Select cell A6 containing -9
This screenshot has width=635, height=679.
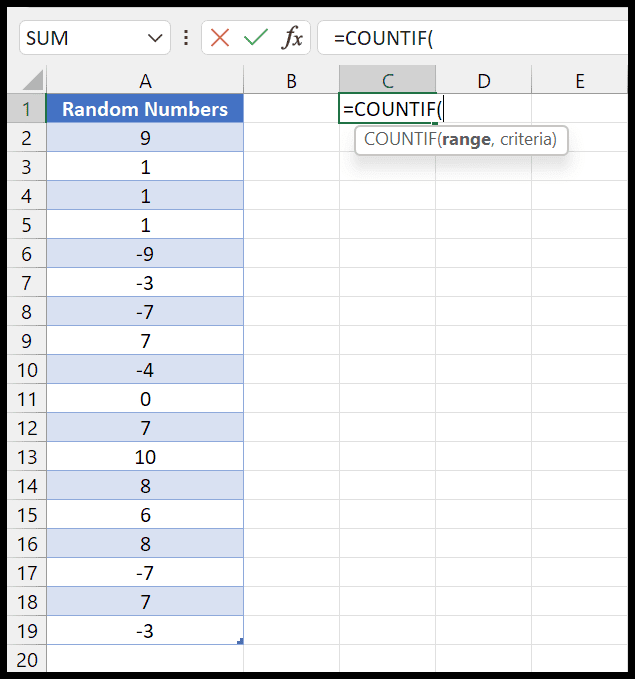pyautogui.click(x=145, y=253)
